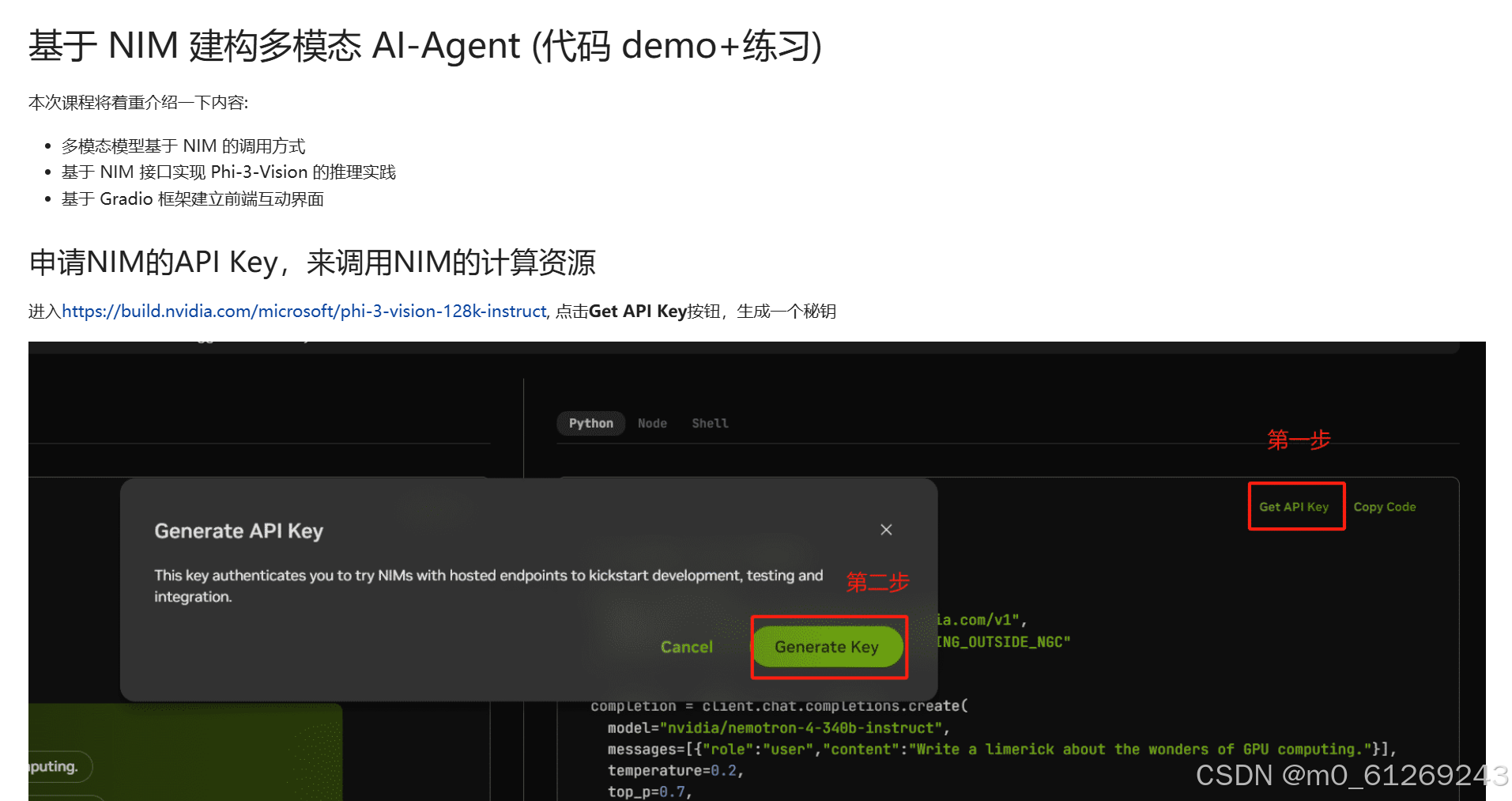Close the Generate API Key dialog

[886, 530]
